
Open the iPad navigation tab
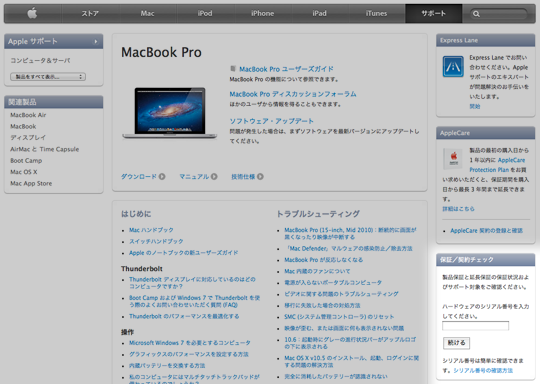coord(319,13)
